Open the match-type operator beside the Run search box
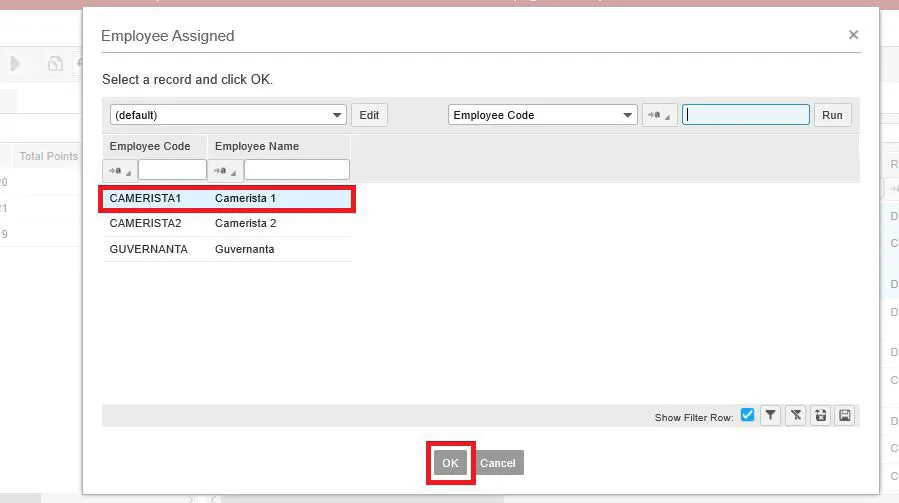The width and height of the screenshot is (899, 503). coord(659,115)
